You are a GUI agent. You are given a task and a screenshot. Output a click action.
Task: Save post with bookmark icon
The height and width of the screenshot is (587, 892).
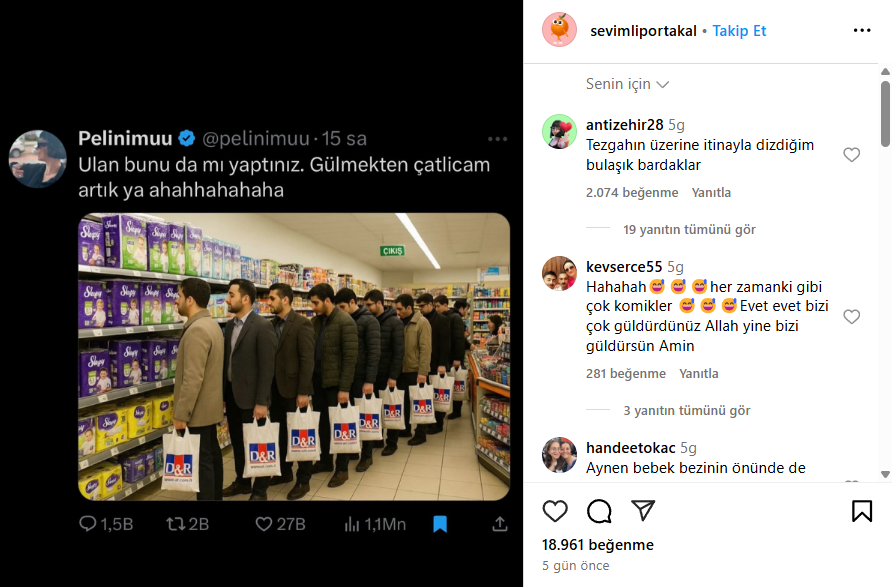[861, 511]
